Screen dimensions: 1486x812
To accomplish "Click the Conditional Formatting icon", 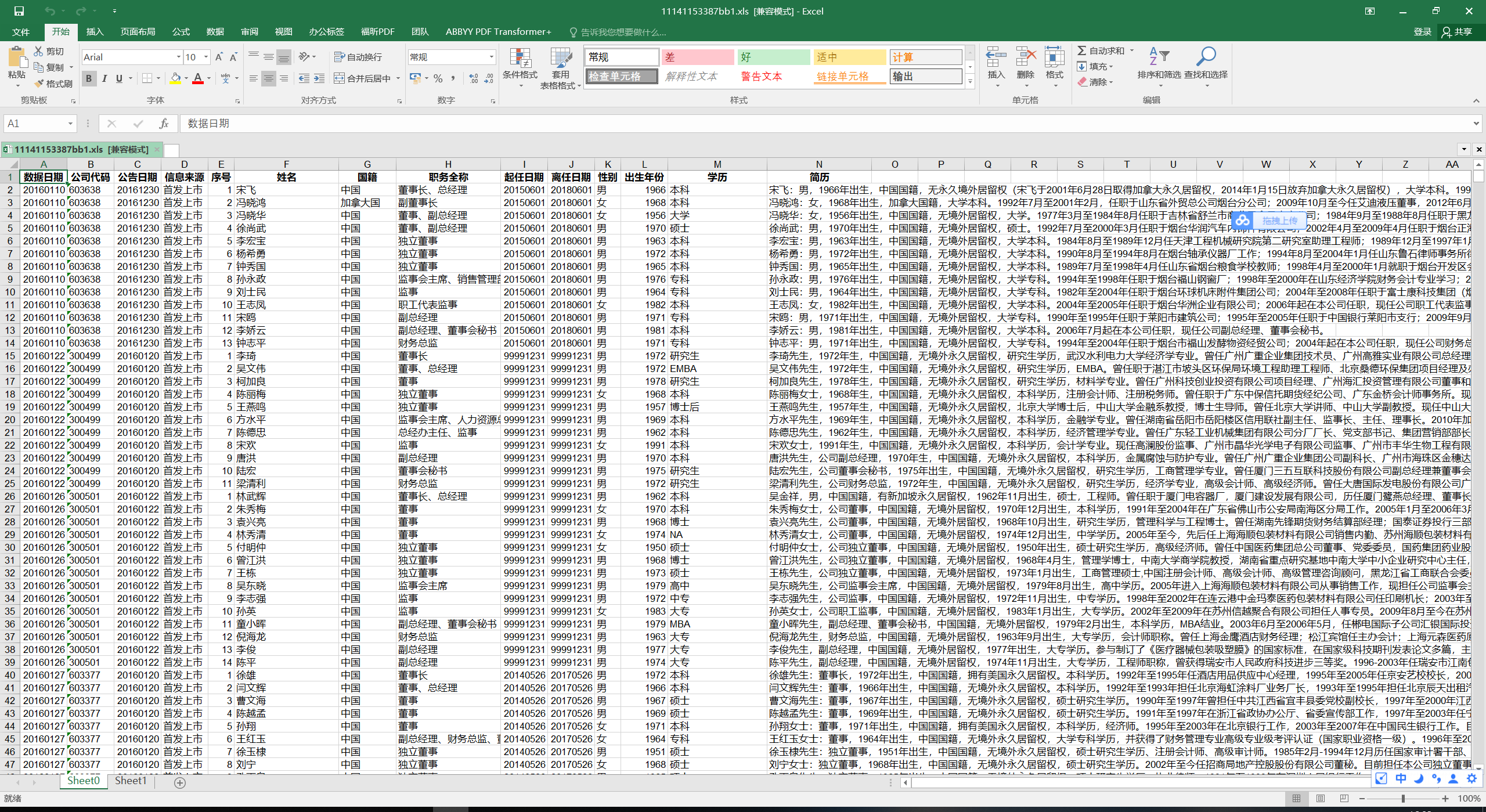I will point(520,59).
